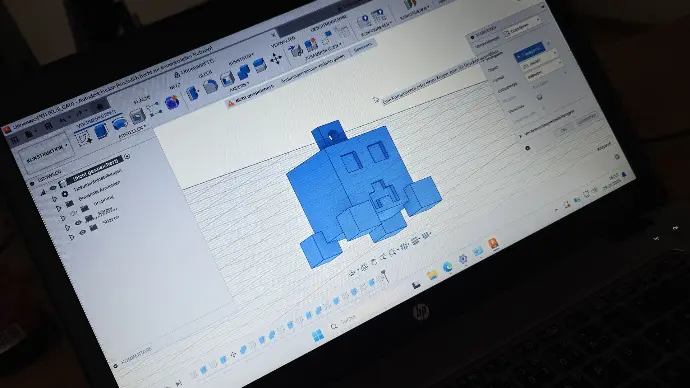Image resolution: width=690 pixels, height=388 pixels.
Task: Choose the Extrude tool in toolbar
Action: 101,132
